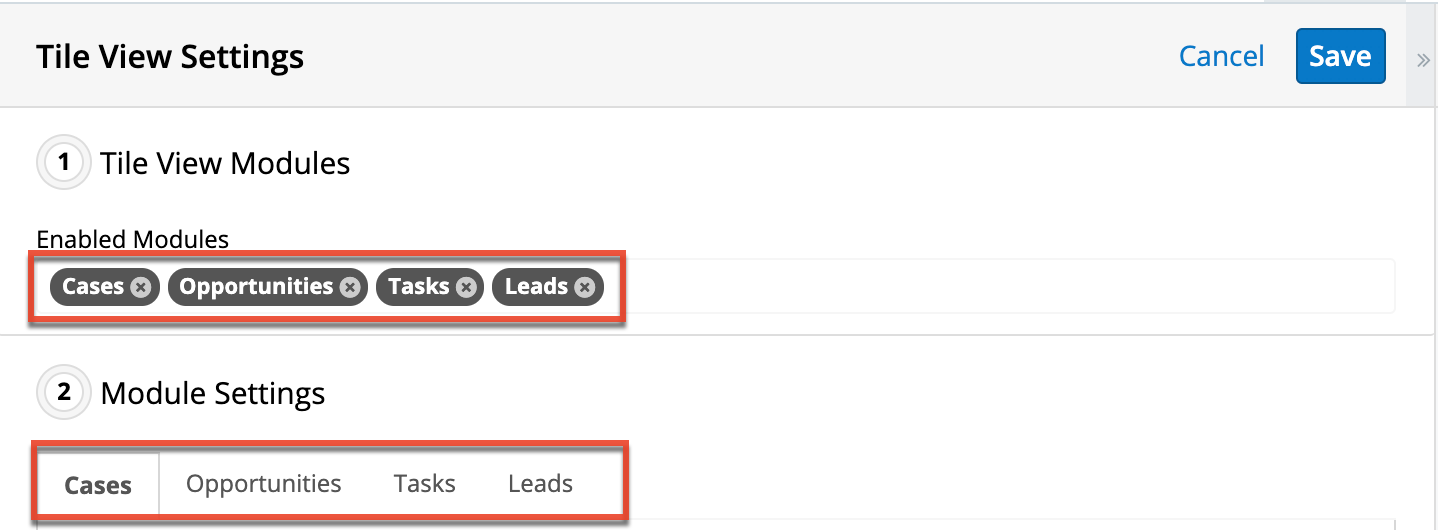This screenshot has width=1438, height=530.
Task: Remove the Opportunities module tag
Action: pos(349,287)
